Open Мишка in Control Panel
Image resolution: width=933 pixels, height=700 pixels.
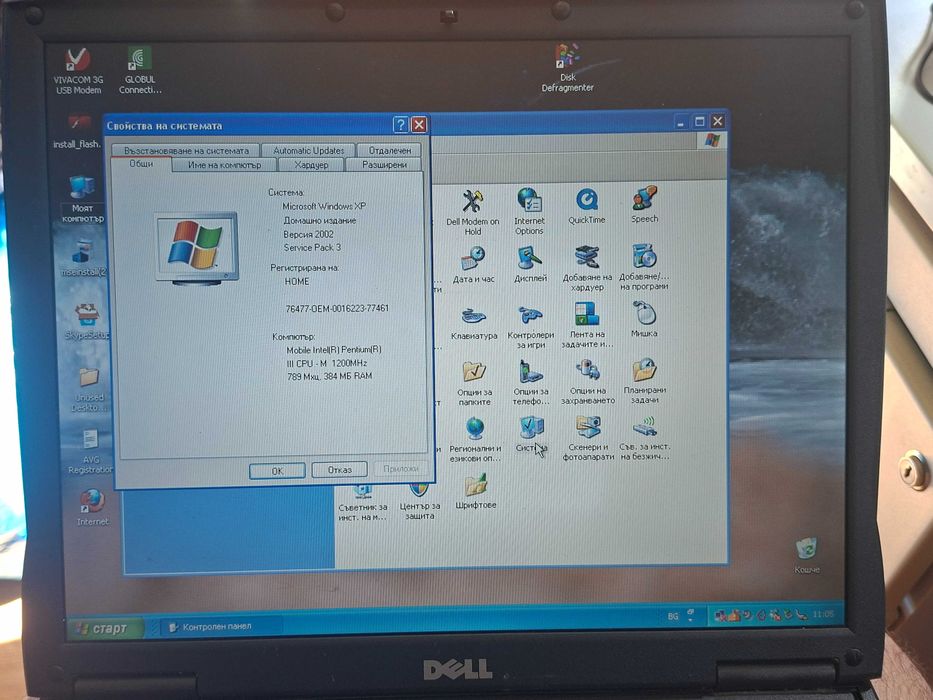(644, 319)
